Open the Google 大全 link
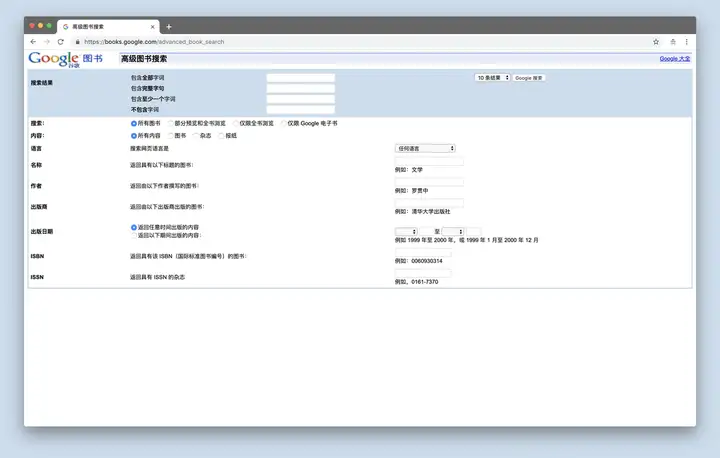This screenshot has width=720, height=458. pyautogui.click(x=675, y=59)
